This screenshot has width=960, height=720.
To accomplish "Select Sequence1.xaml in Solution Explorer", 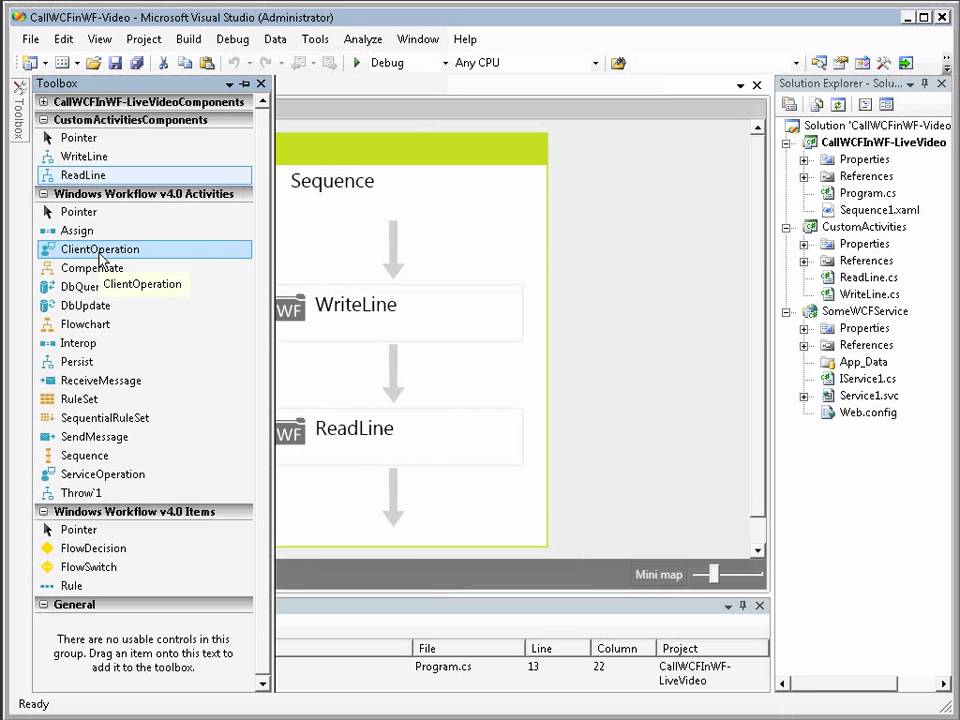I will point(879,210).
